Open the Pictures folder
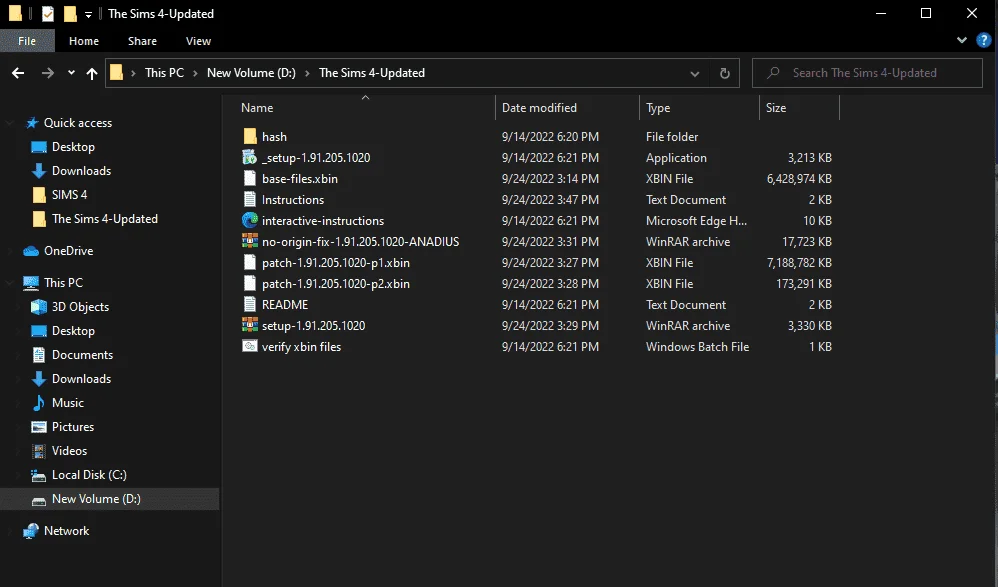 point(73,427)
